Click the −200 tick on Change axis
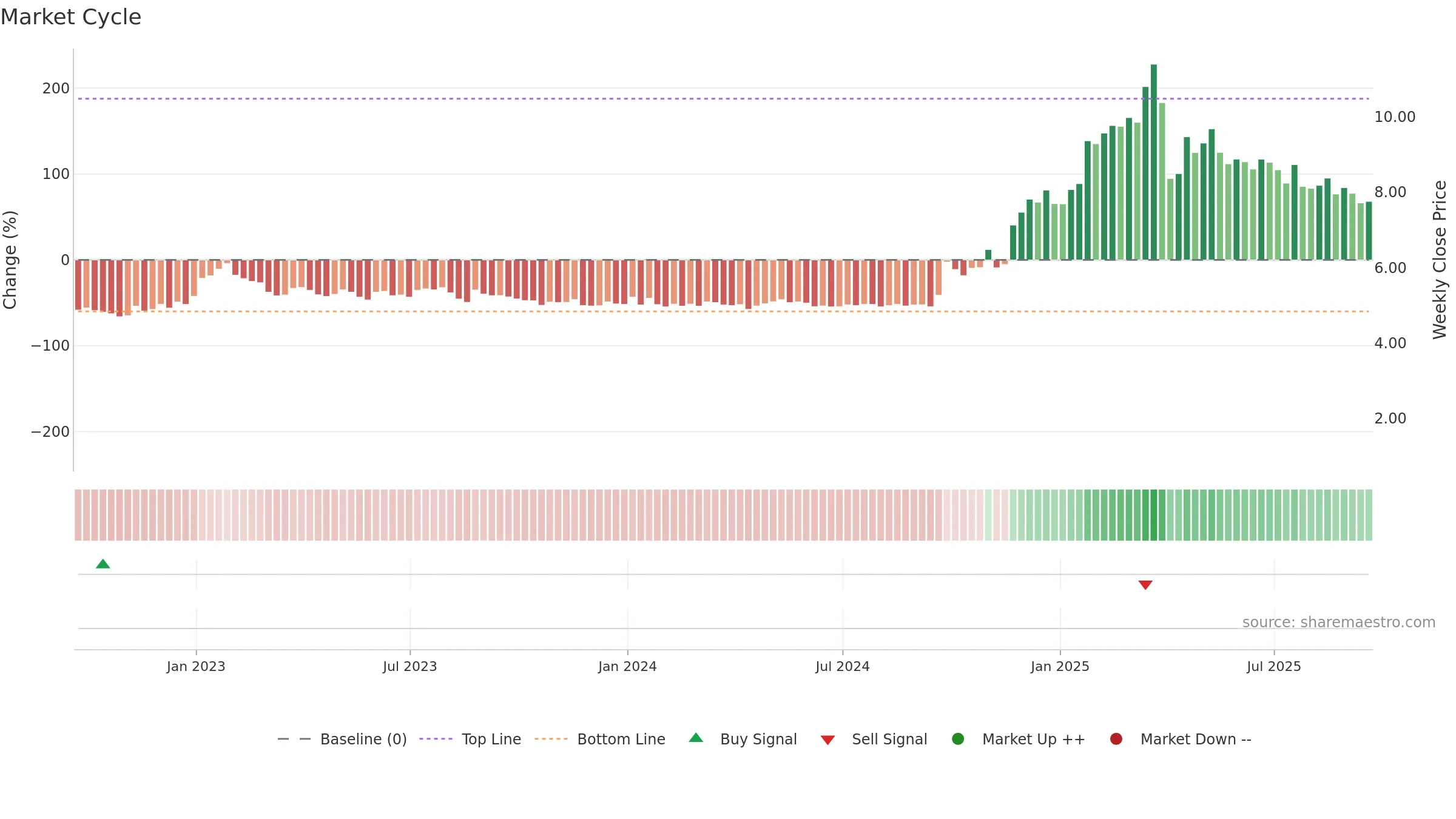Screen dimensions: 1456x819 point(50,432)
